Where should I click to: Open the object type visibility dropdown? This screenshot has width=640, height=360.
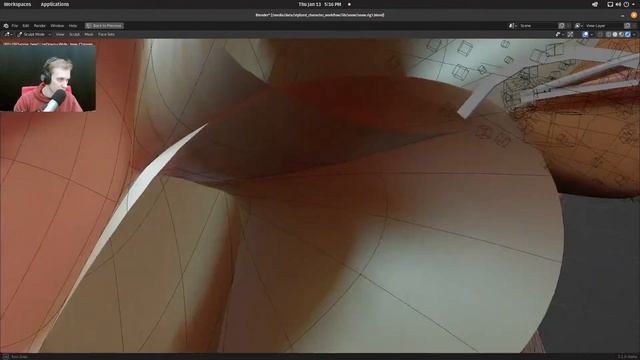(x=559, y=34)
